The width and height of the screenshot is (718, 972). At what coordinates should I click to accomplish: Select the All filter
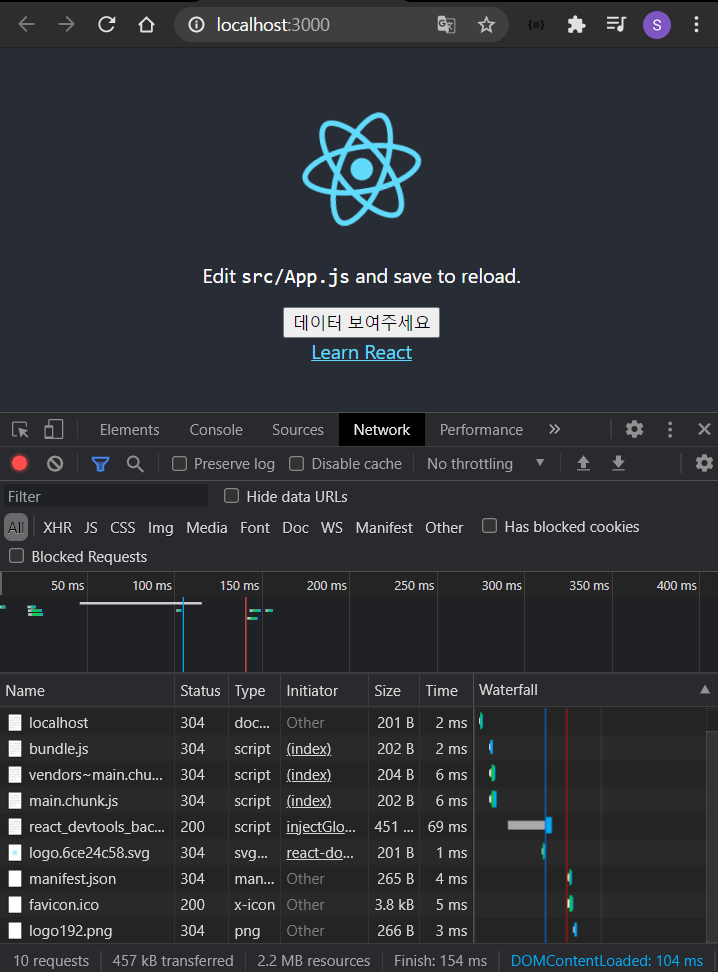[16, 528]
